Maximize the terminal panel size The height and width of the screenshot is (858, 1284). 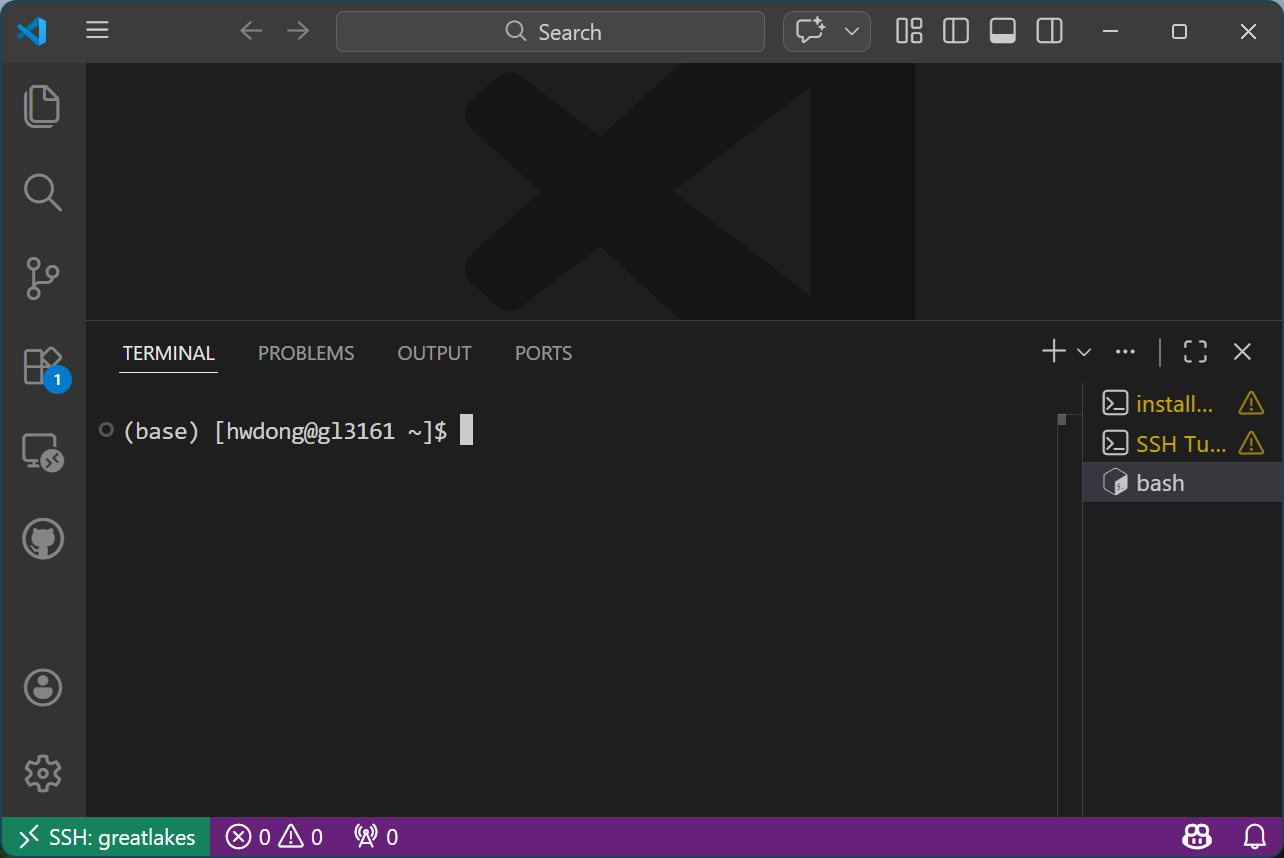(1195, 351)
